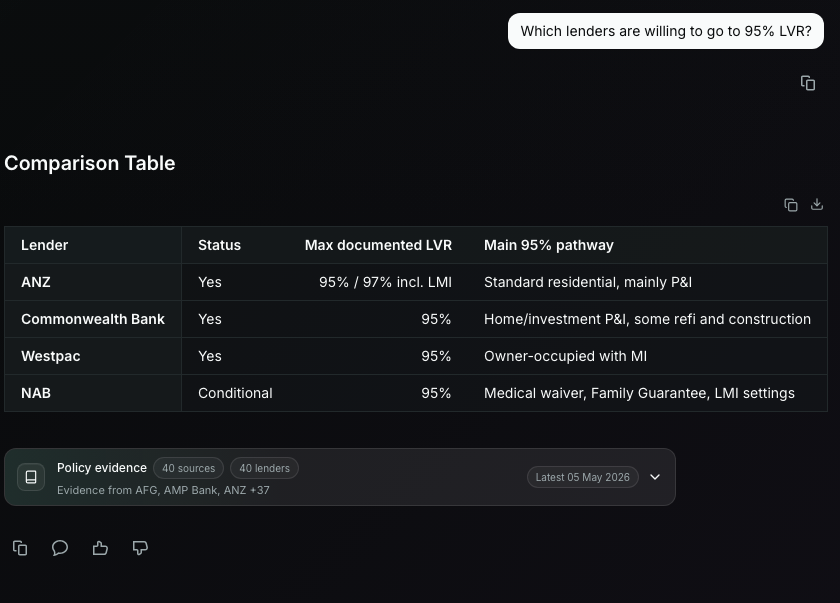This screenshot has width=840, height=603.
Task: Click the 95% / 97% incl. LMI value
Action: click(385, 282)
